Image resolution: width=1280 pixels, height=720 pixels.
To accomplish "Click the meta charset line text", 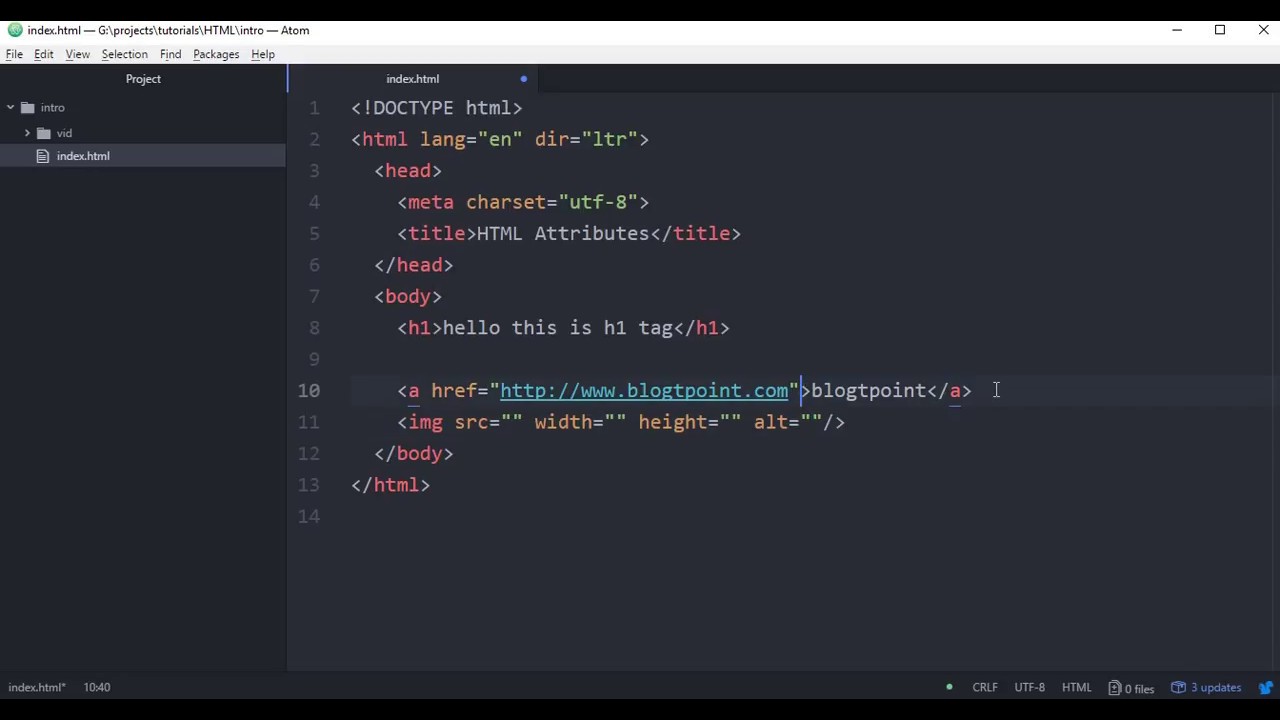I will click(524, 202).
